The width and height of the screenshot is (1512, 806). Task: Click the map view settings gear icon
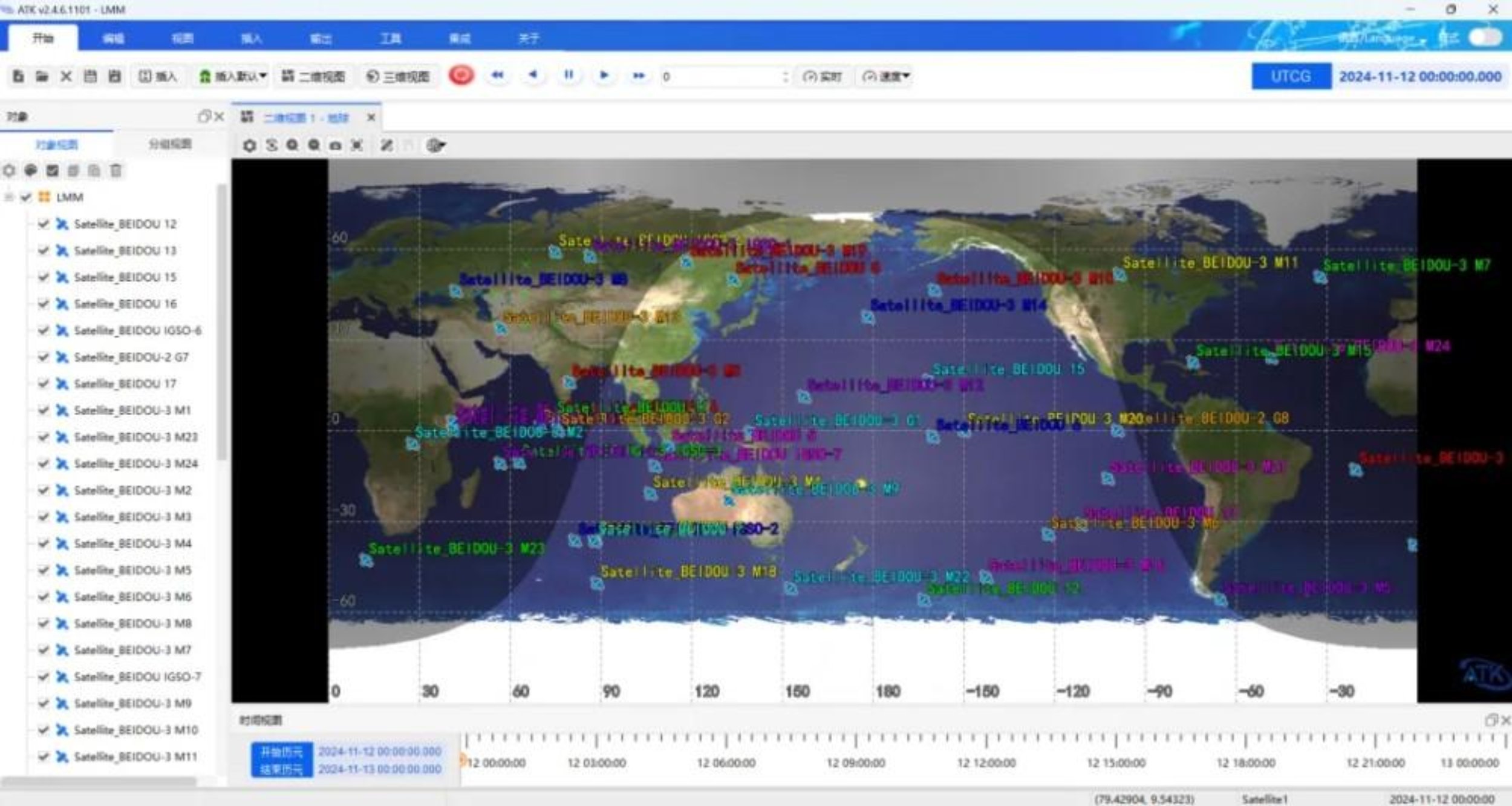pyautogui.click(x=249, y=145)
